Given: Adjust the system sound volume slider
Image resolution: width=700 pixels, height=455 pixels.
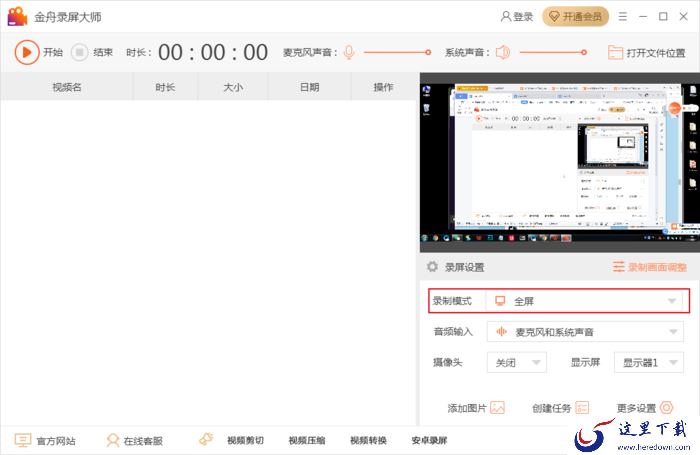Looking at the screenshot, I should coord(553,52).
